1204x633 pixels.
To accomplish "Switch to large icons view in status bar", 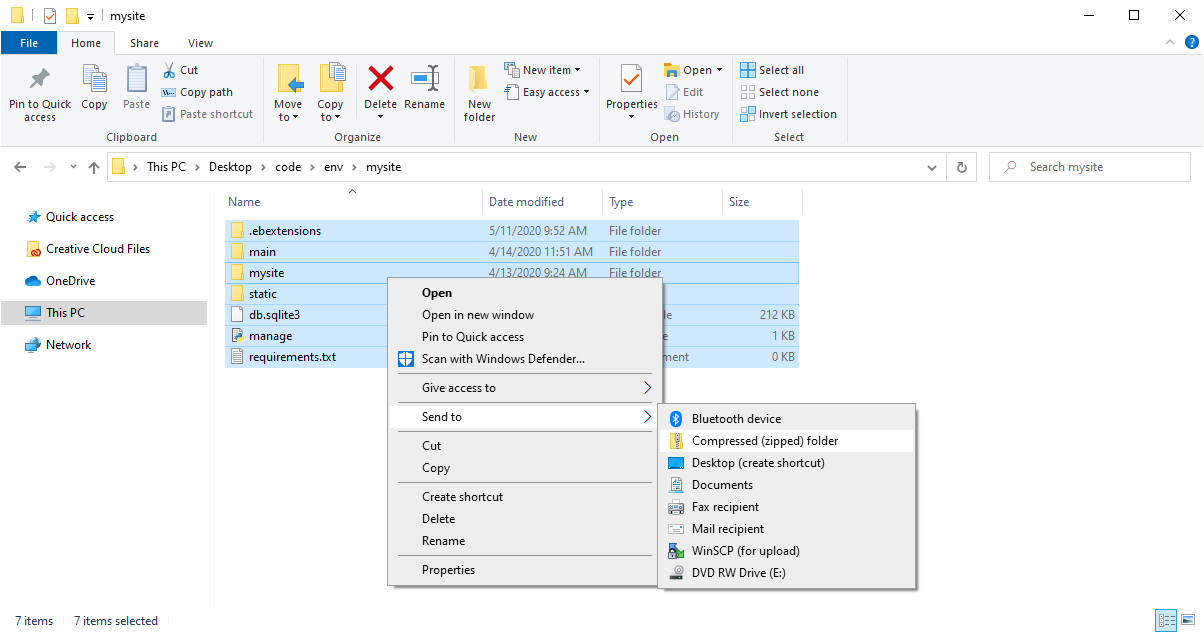I will tap(1187, 621).
